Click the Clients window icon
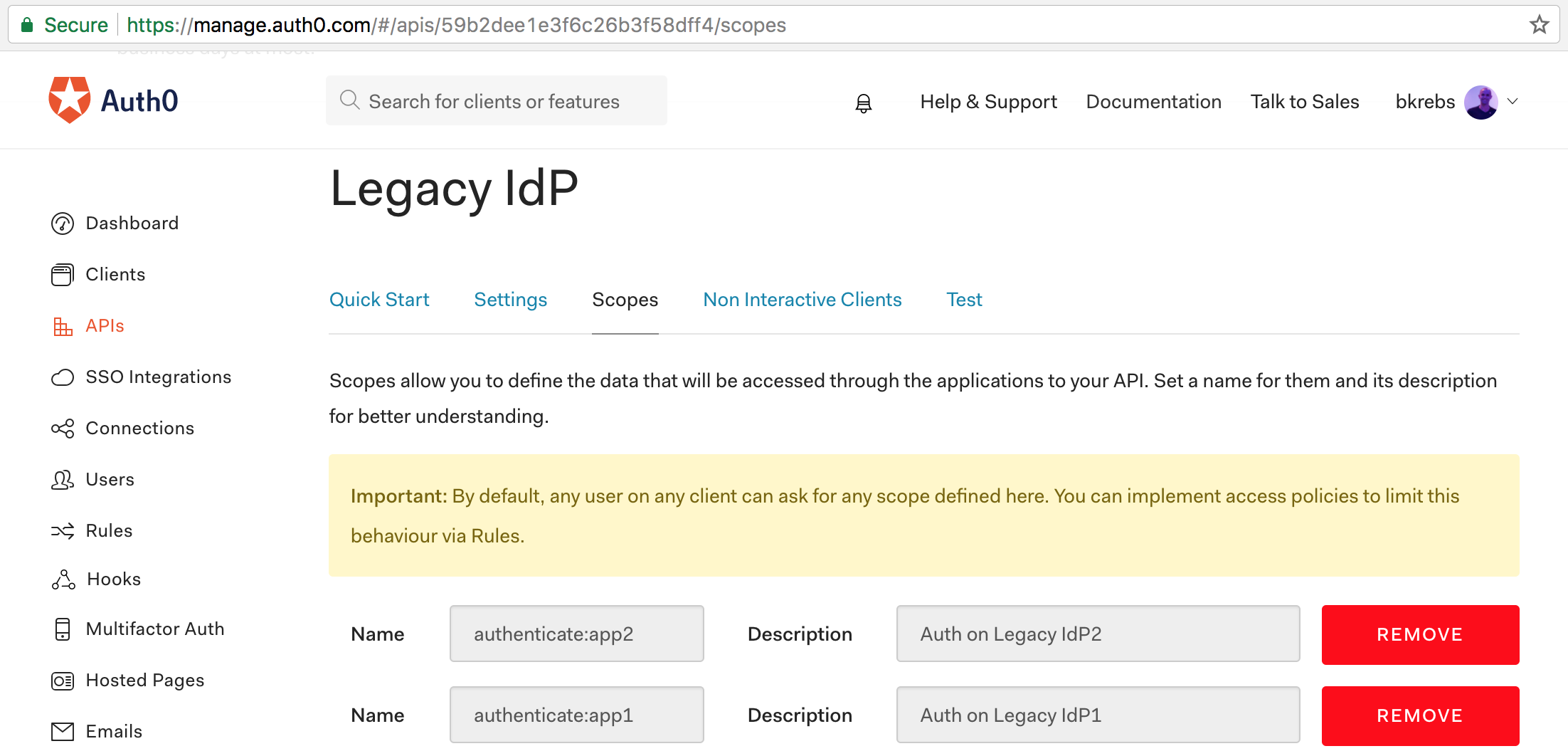 click(63, 275)
